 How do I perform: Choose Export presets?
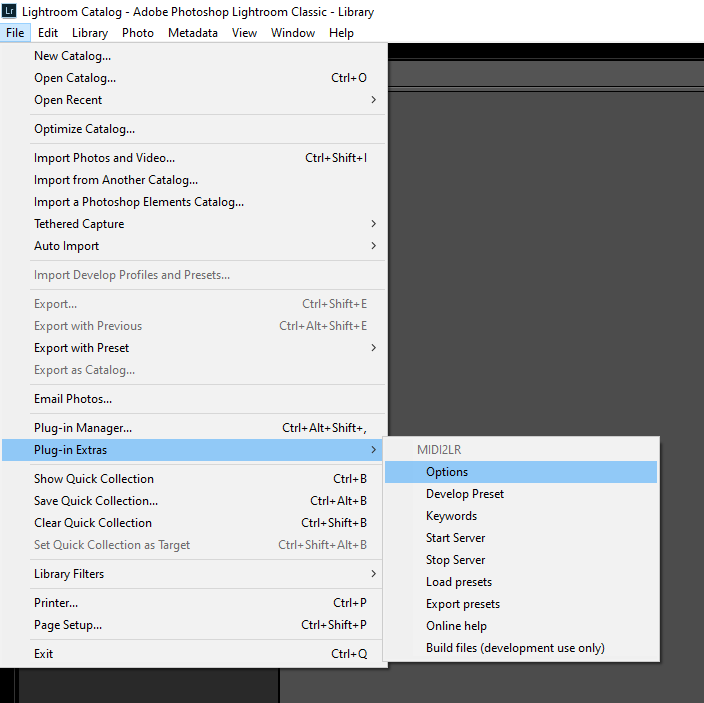click(521, 604)
